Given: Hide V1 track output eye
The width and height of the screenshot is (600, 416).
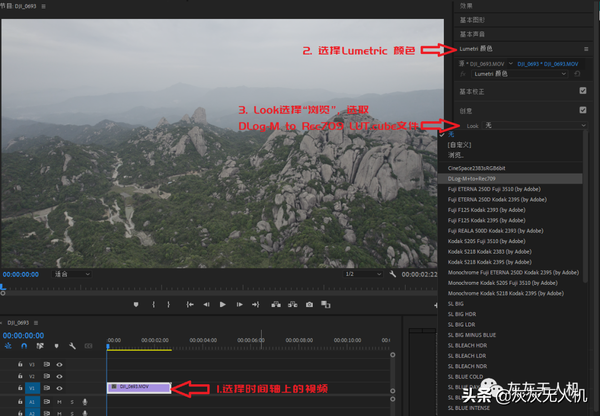Looking at the screenshot, I should click(59, 388).
